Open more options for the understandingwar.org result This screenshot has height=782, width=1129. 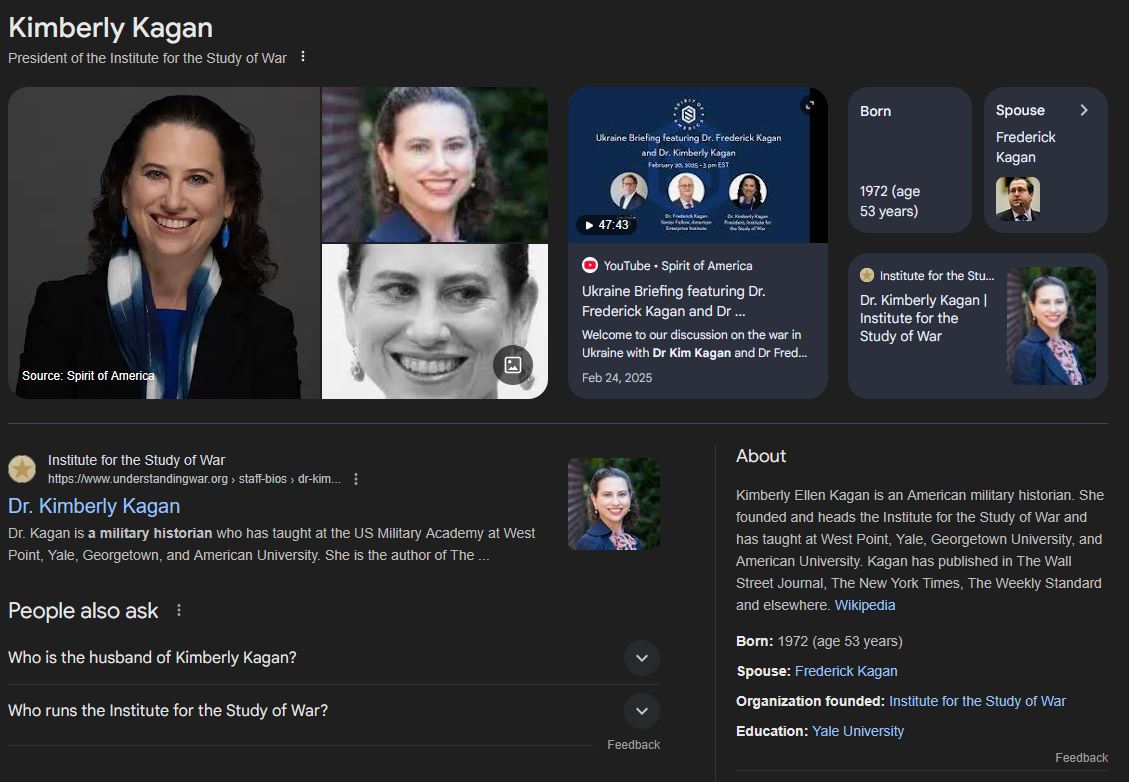coord(356,479)
